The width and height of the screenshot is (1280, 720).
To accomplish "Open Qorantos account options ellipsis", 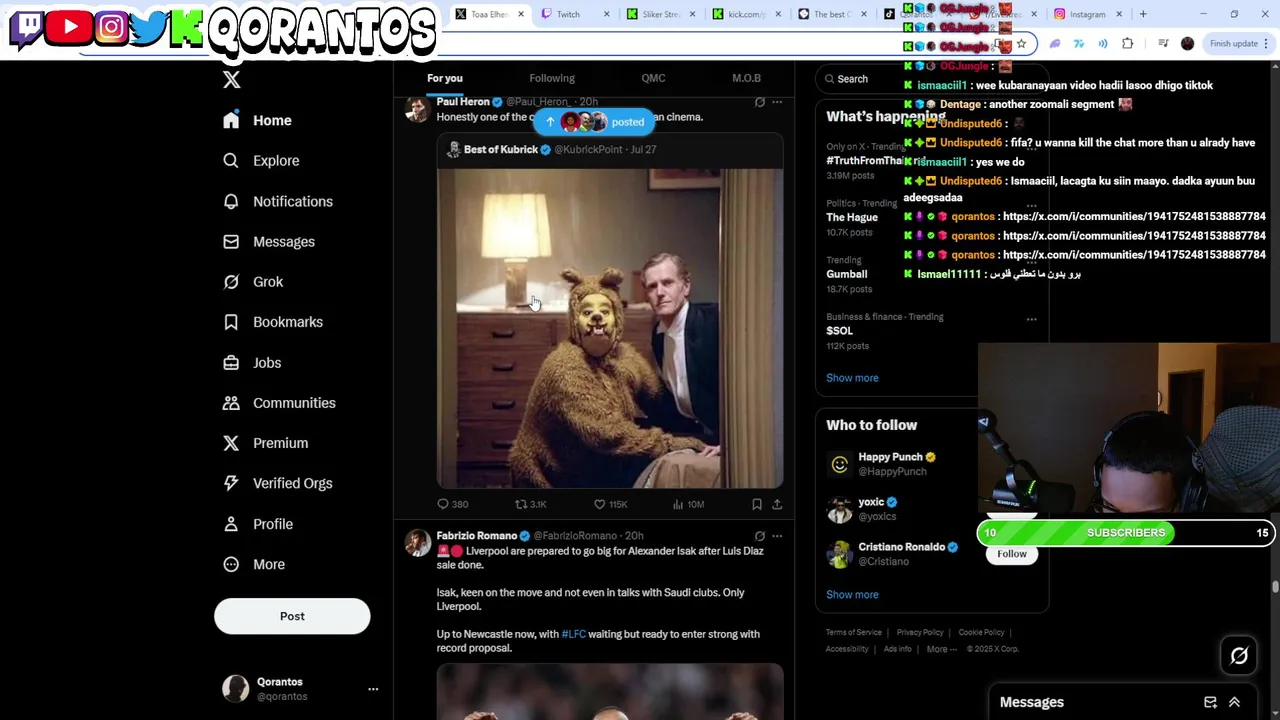I will [x=373, y=689].
